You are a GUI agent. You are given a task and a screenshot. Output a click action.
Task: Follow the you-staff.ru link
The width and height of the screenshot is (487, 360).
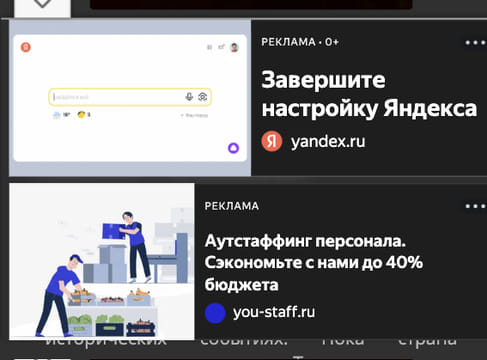[x=274, y=312]
